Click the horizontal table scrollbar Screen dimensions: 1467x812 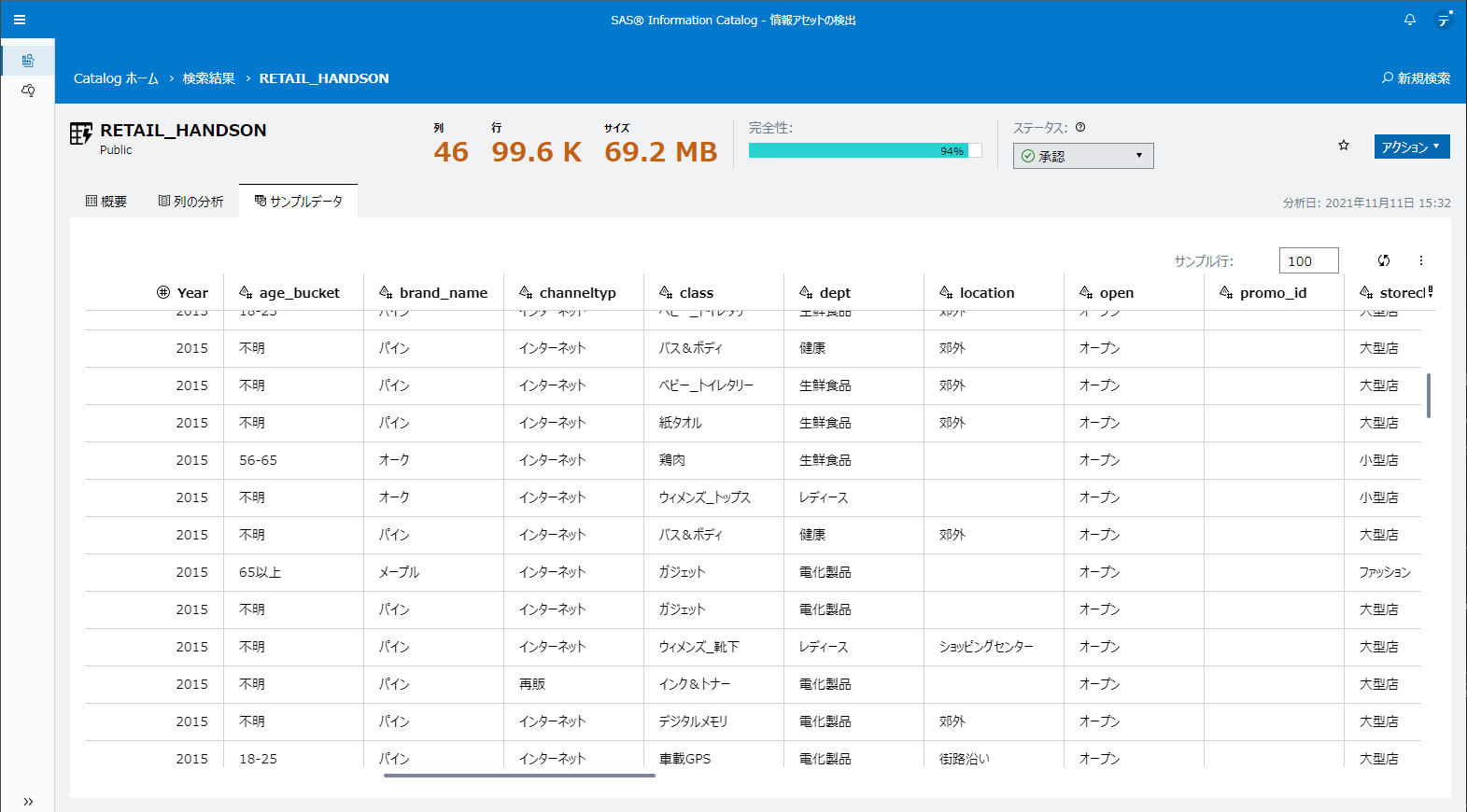click(x=519, y=775)
